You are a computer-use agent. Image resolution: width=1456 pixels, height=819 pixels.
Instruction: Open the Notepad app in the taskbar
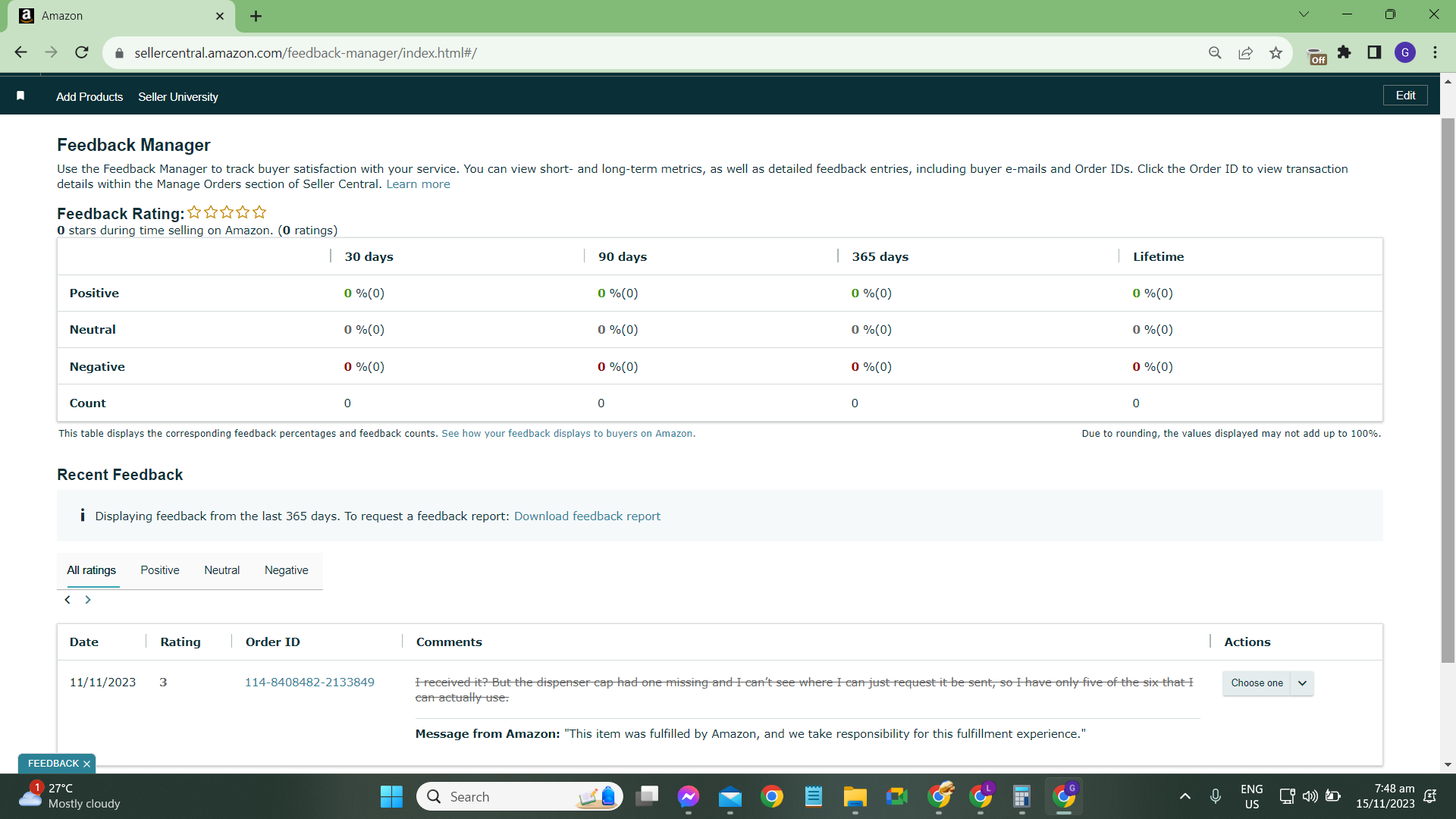(x=814, y=796)
